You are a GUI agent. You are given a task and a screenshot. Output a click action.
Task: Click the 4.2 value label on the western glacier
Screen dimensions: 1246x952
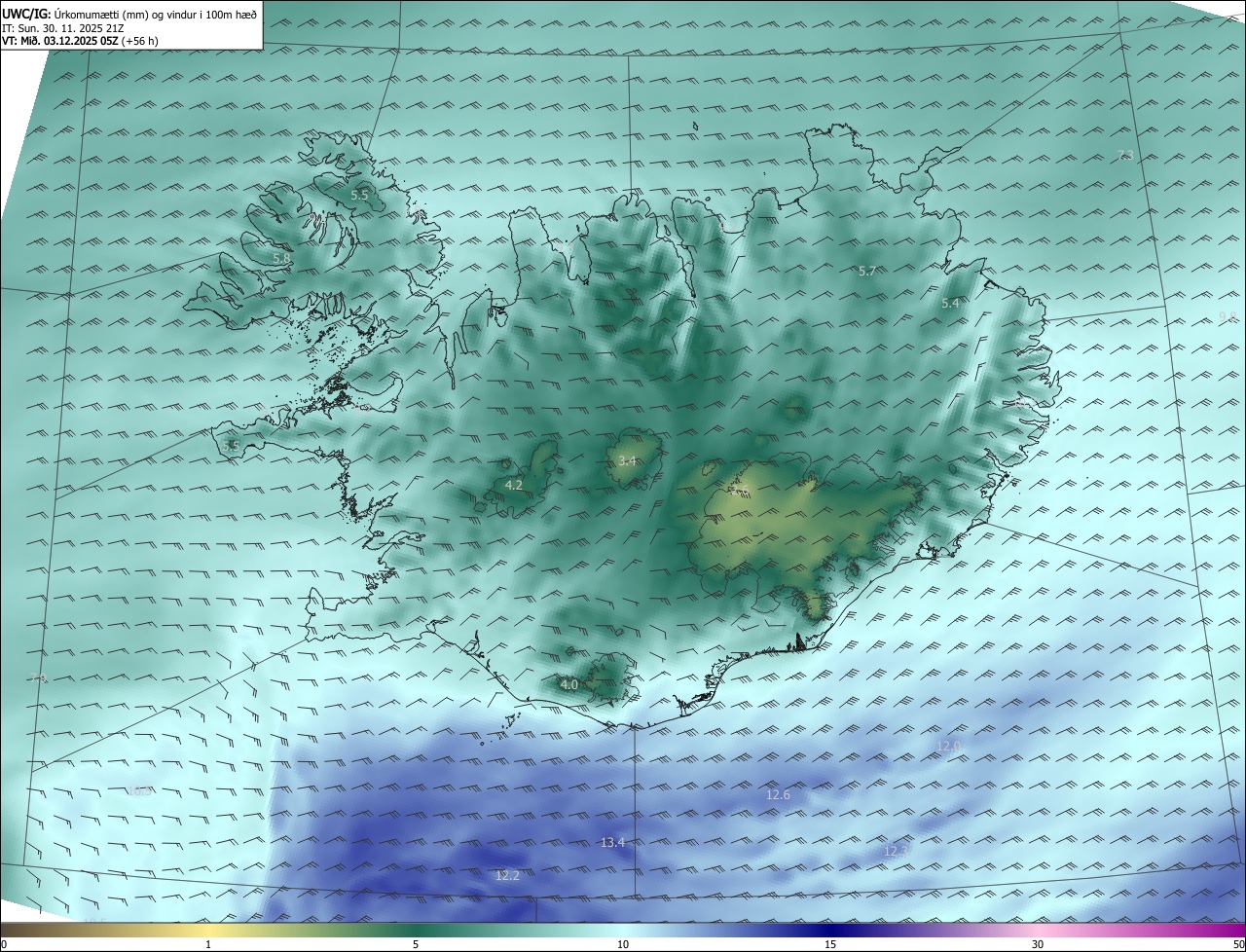(x=514, y=485)
